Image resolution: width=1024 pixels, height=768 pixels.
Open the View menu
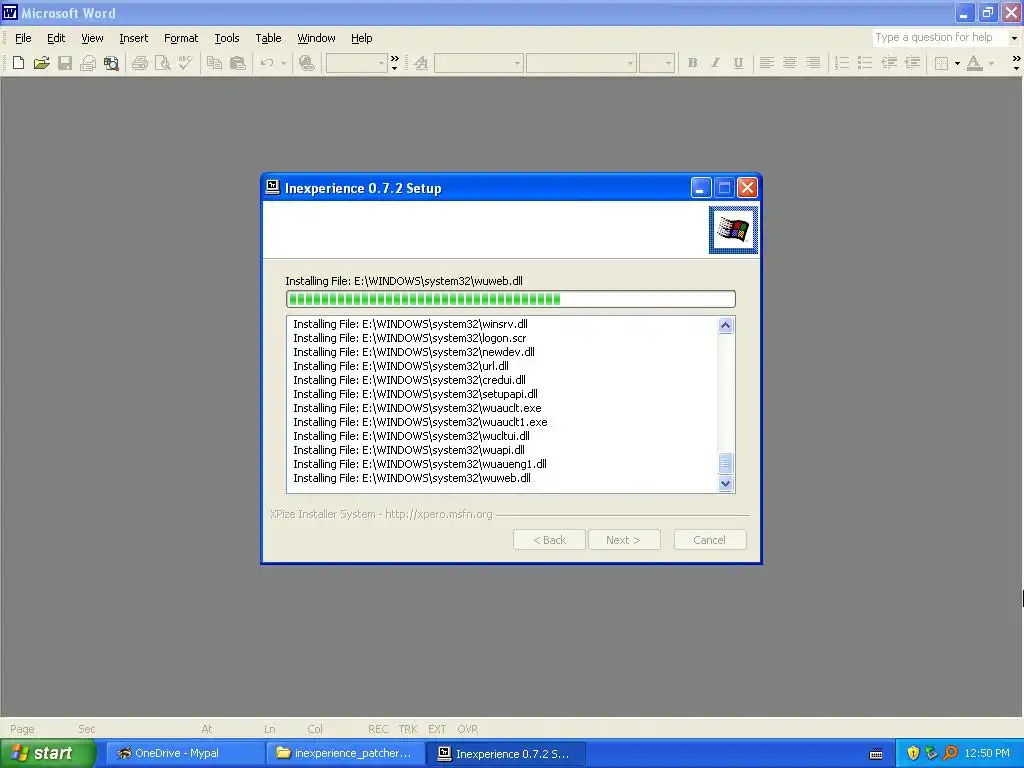(92, 38)
